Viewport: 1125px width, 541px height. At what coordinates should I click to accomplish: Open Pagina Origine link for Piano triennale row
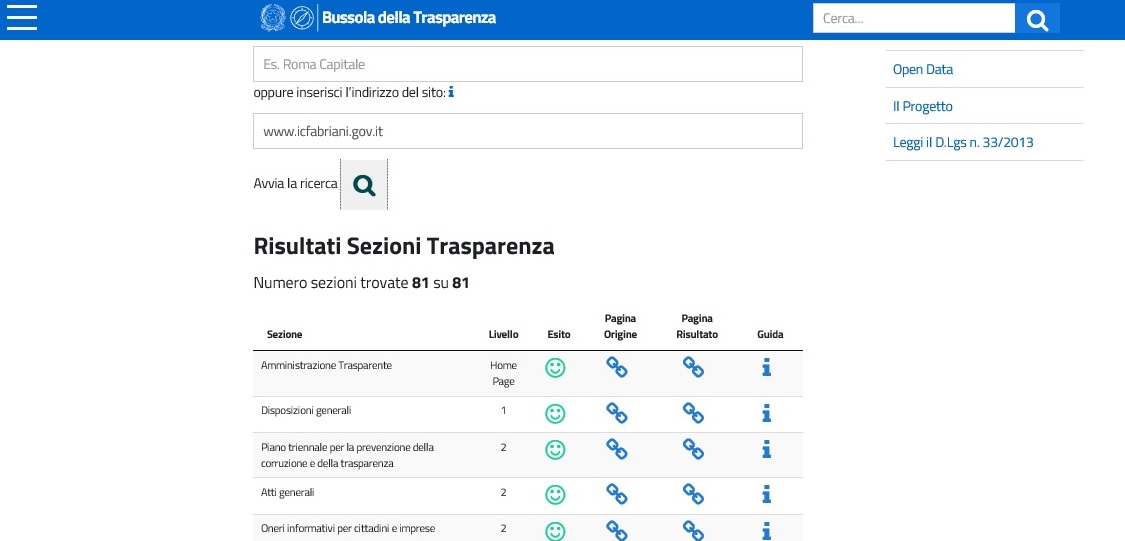coord(617,449)
